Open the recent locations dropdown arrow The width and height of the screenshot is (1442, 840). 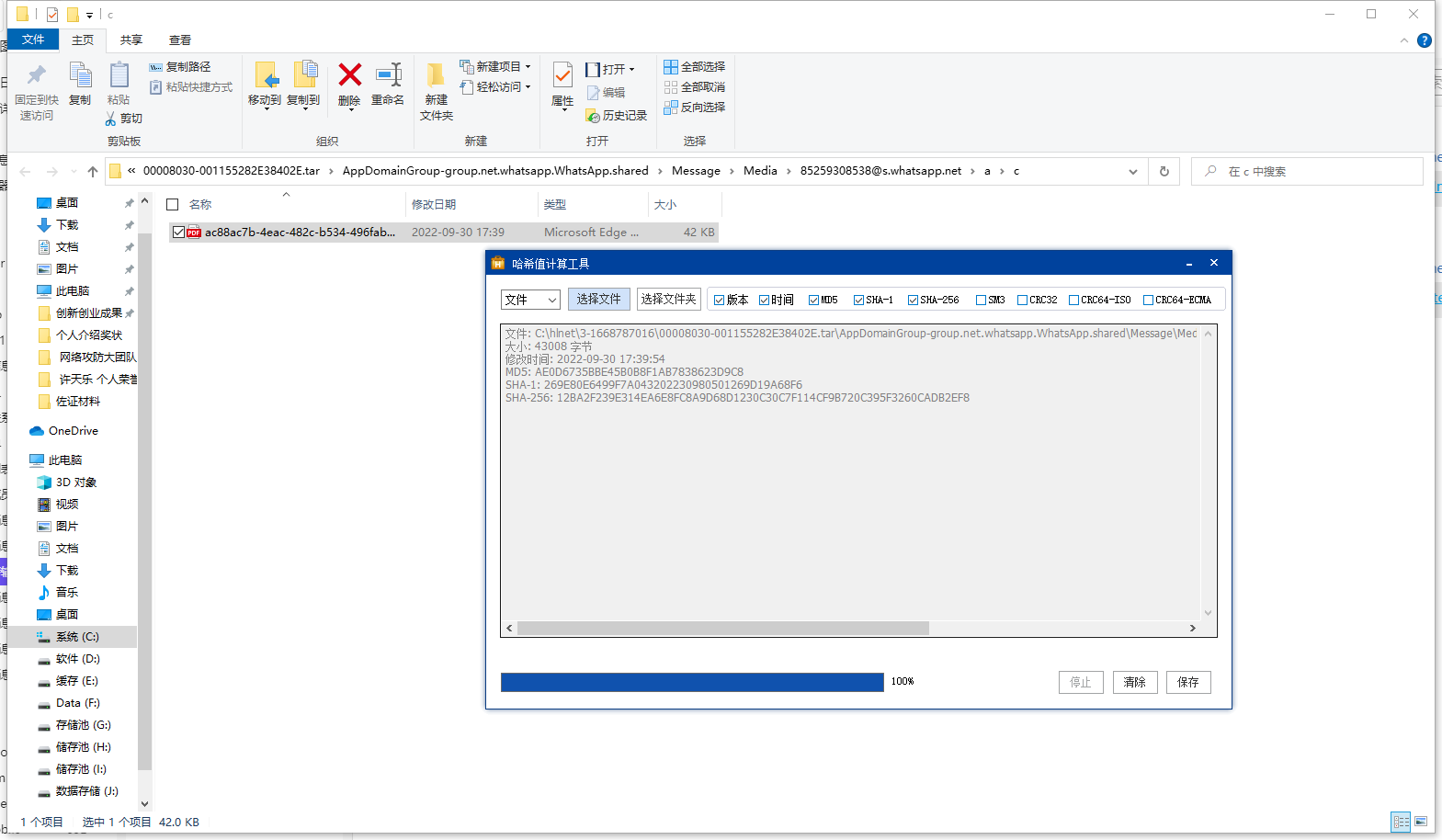point(74,172)
